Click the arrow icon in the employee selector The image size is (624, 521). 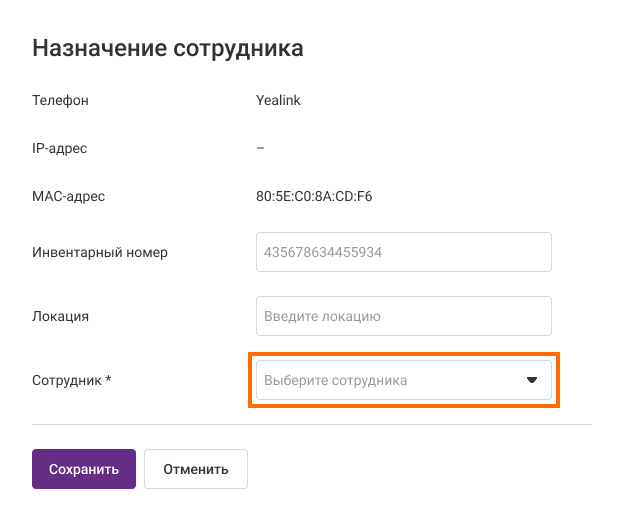532,380
